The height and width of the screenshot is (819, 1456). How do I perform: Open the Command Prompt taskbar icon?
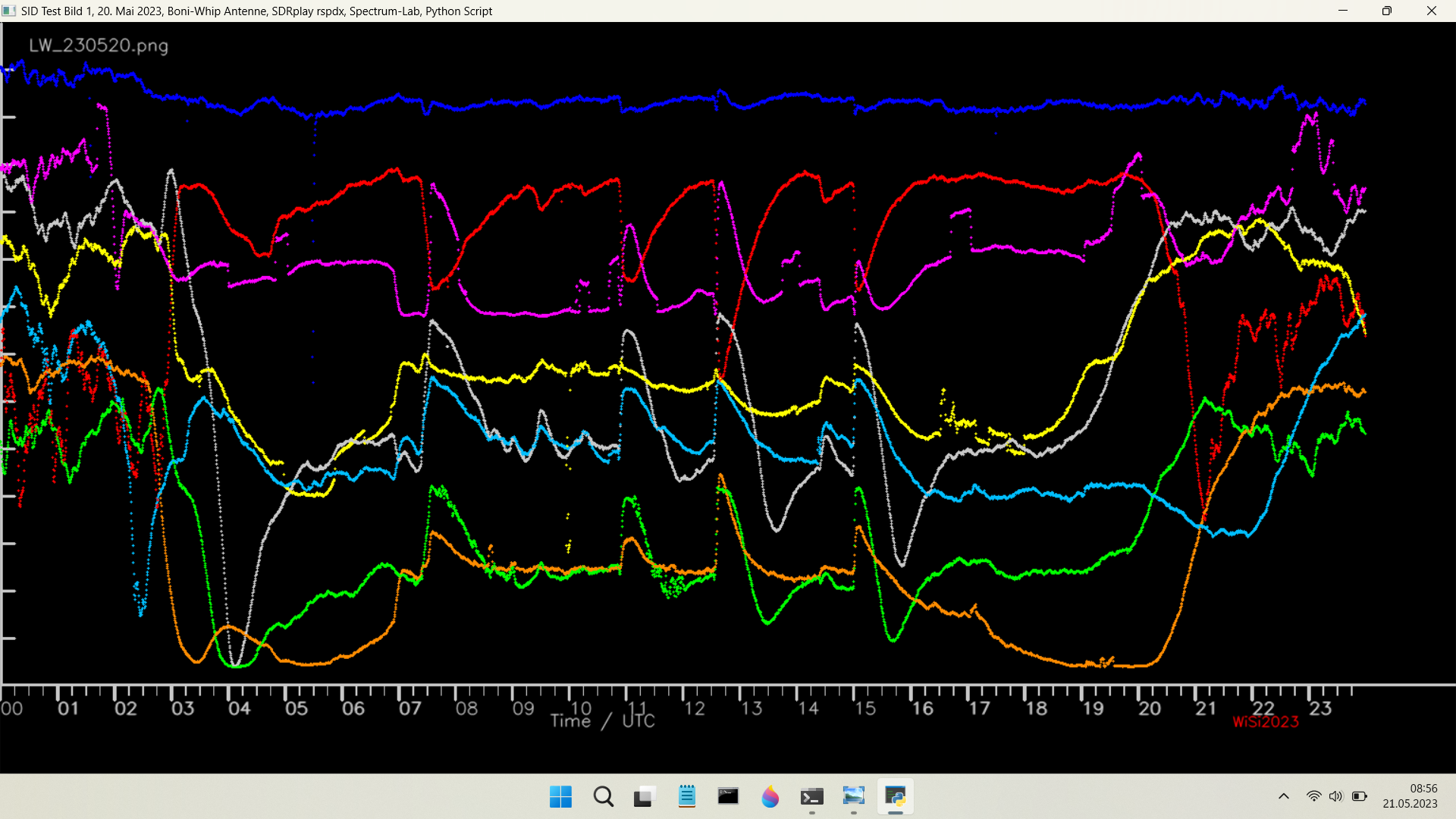click(x=728, y=797)
